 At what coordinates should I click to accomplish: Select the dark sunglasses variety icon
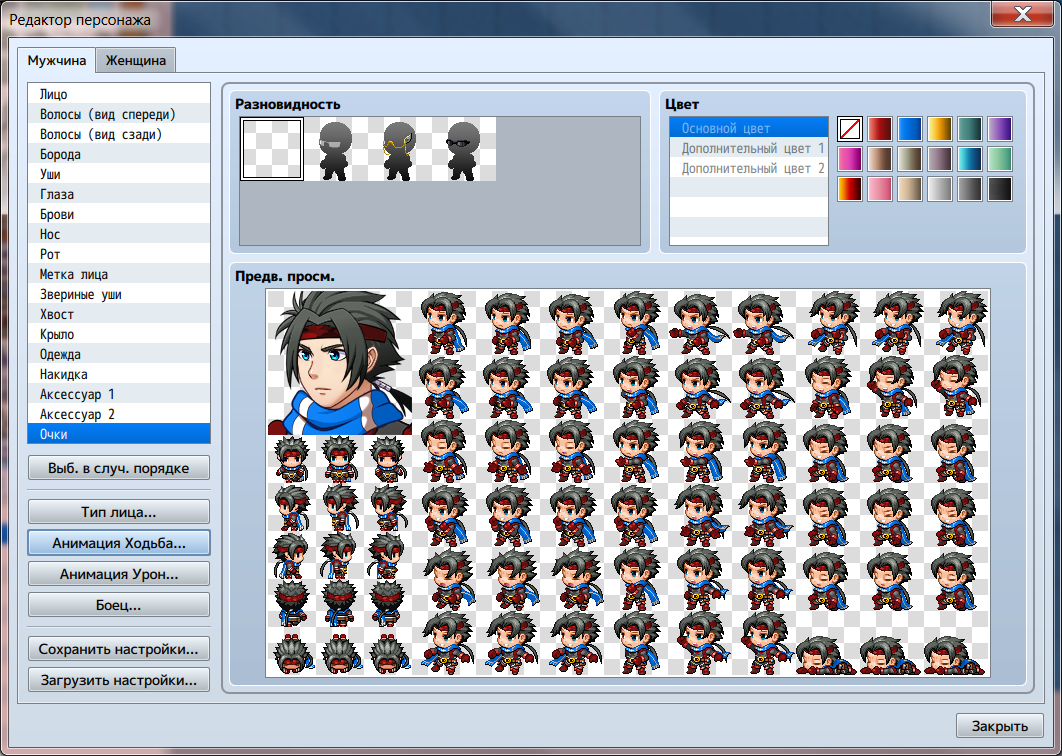[x=464, y=149]
